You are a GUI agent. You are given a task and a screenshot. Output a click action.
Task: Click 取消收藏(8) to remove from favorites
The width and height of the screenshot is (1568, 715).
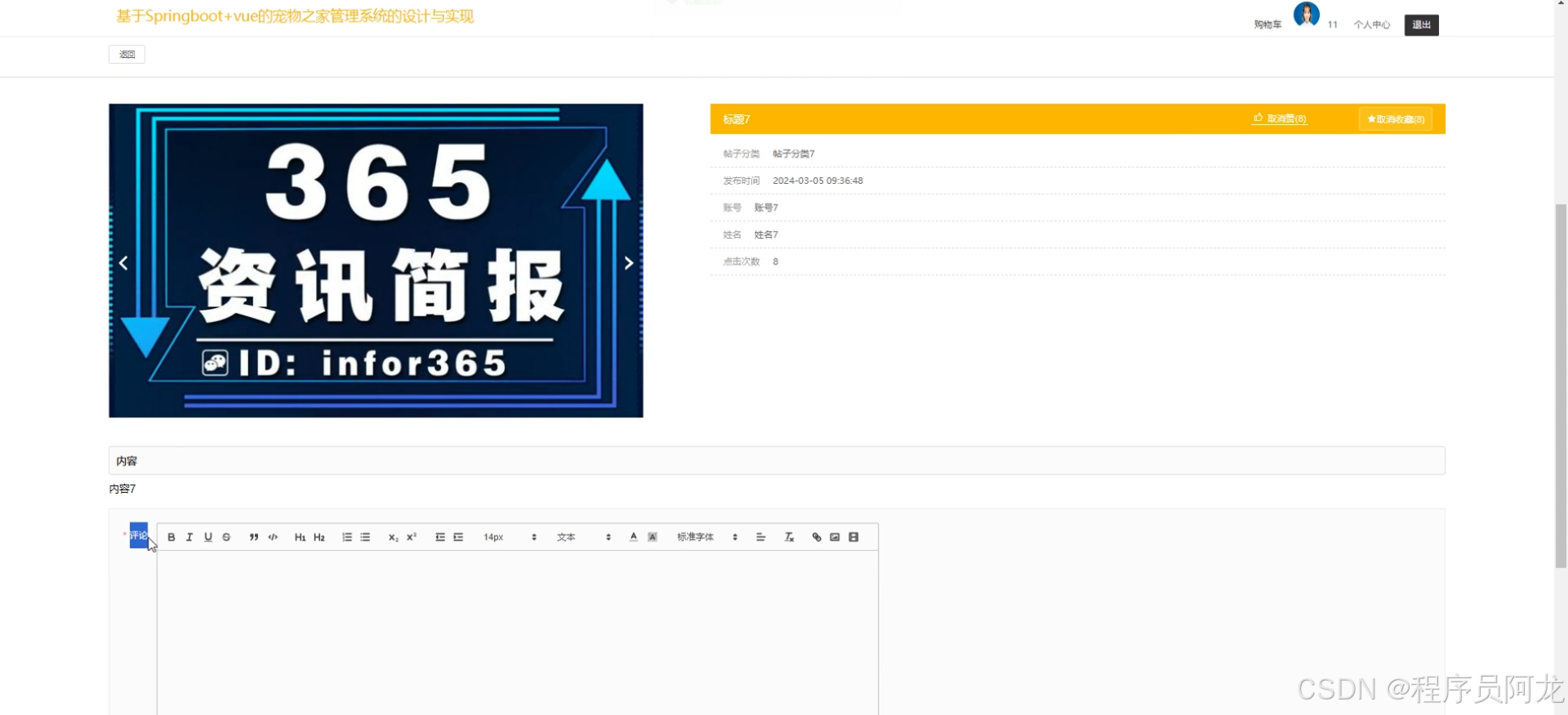1396,119
